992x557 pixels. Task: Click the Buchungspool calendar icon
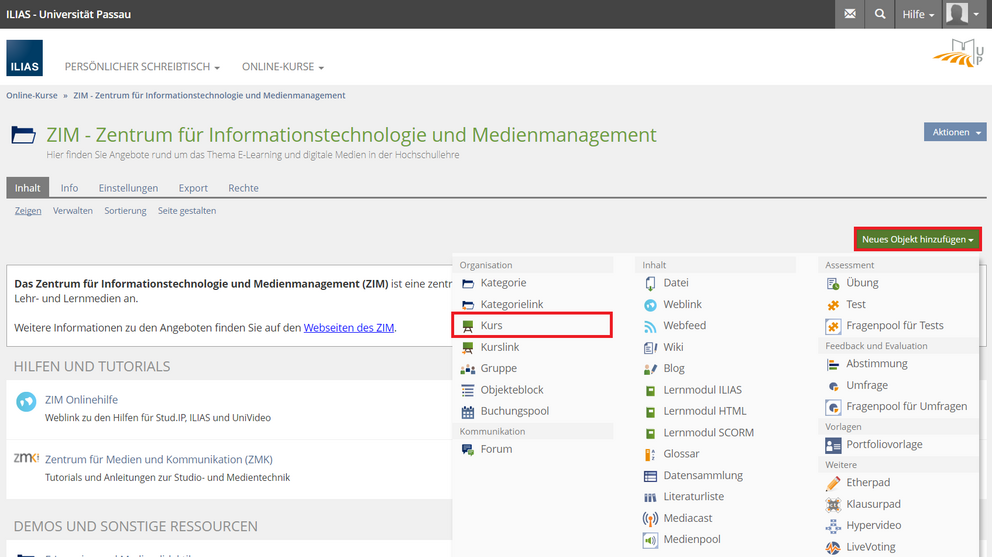[x=468, y=411]
